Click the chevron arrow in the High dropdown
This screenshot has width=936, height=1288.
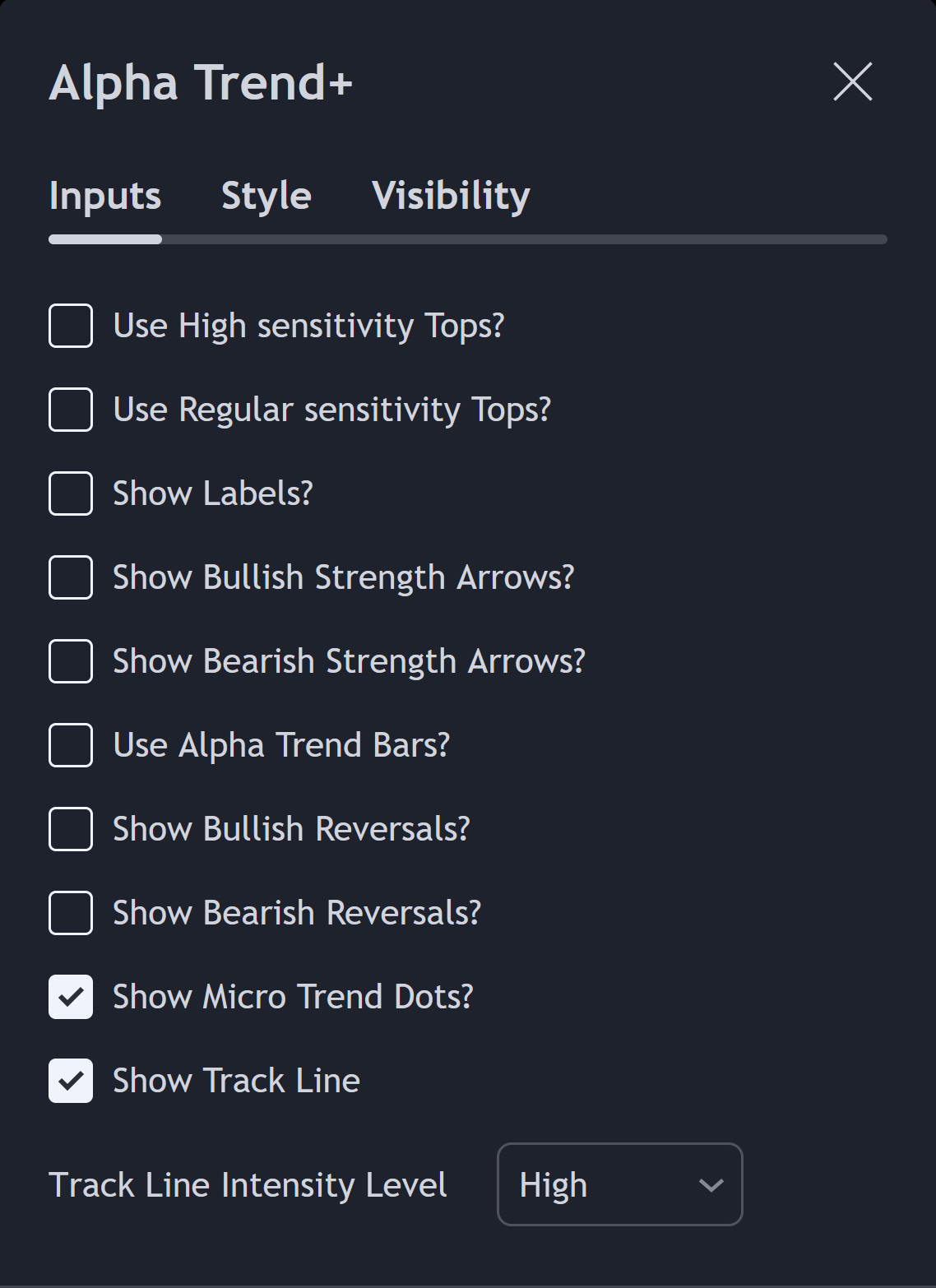[x=711, y=1185]
